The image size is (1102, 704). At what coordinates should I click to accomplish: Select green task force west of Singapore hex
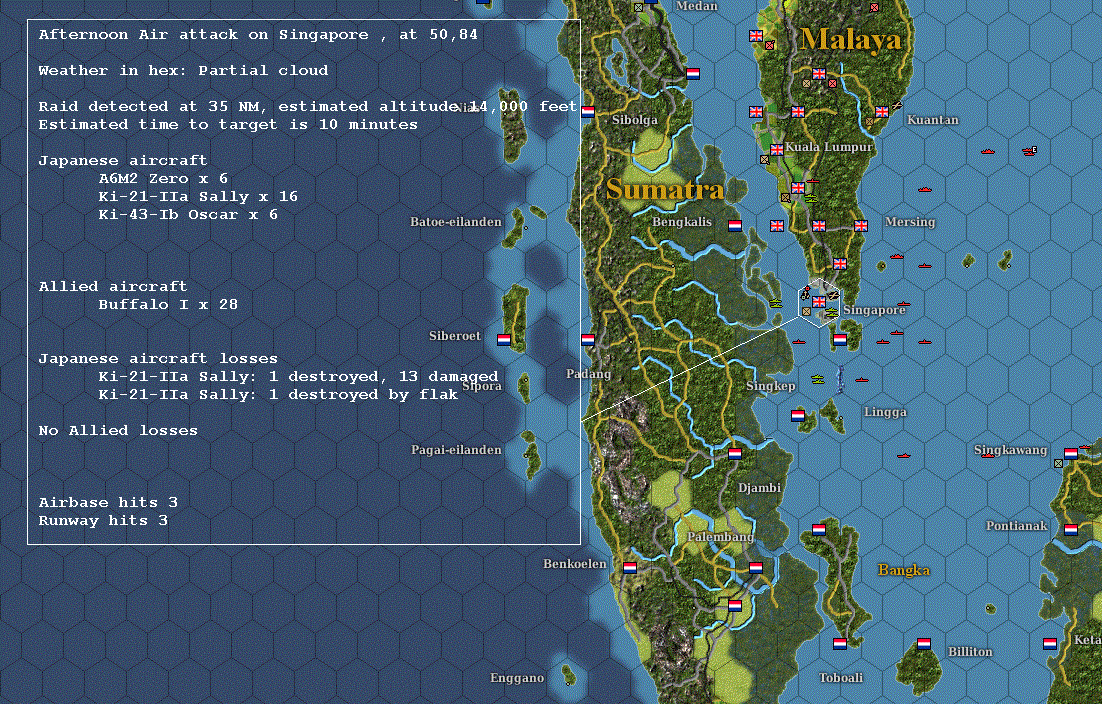pyautogui.click(x=776, y=304)
